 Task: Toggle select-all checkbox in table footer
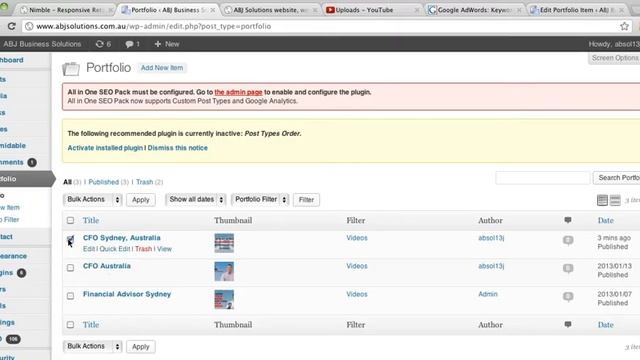click(70, 325)
